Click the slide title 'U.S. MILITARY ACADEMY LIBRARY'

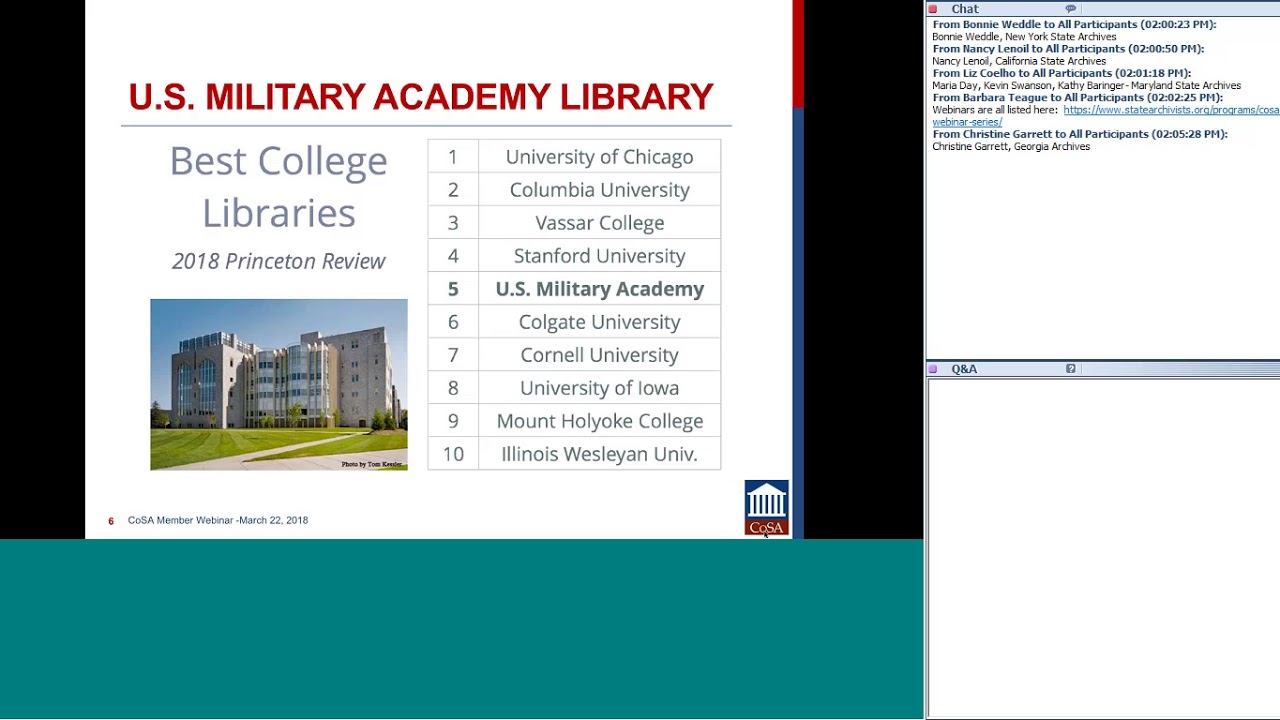click(421, 97)
